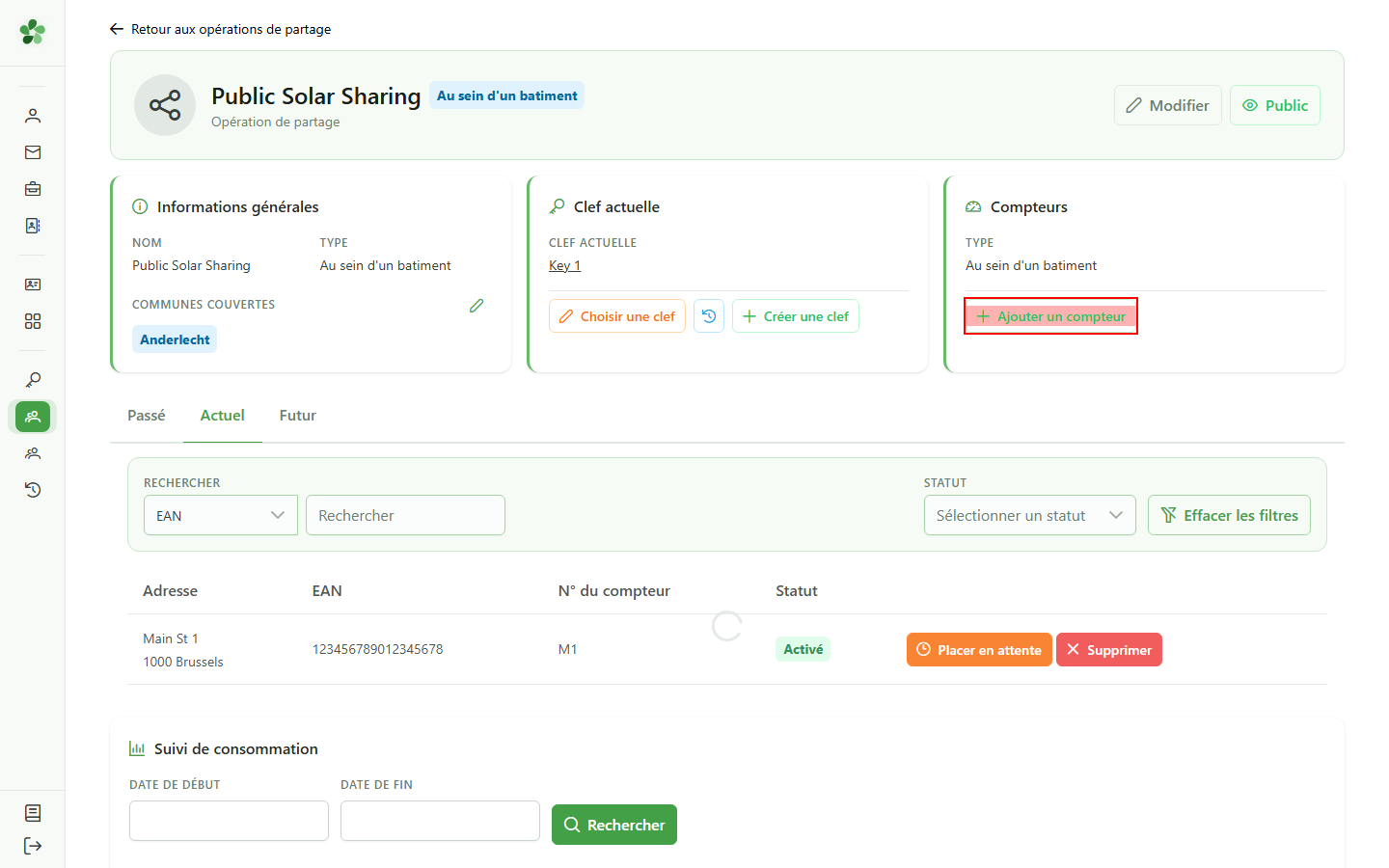This screenshot has width=1389, height=868.
Task: Click the Rechercher text input field
Action: (x=405, y=515)
